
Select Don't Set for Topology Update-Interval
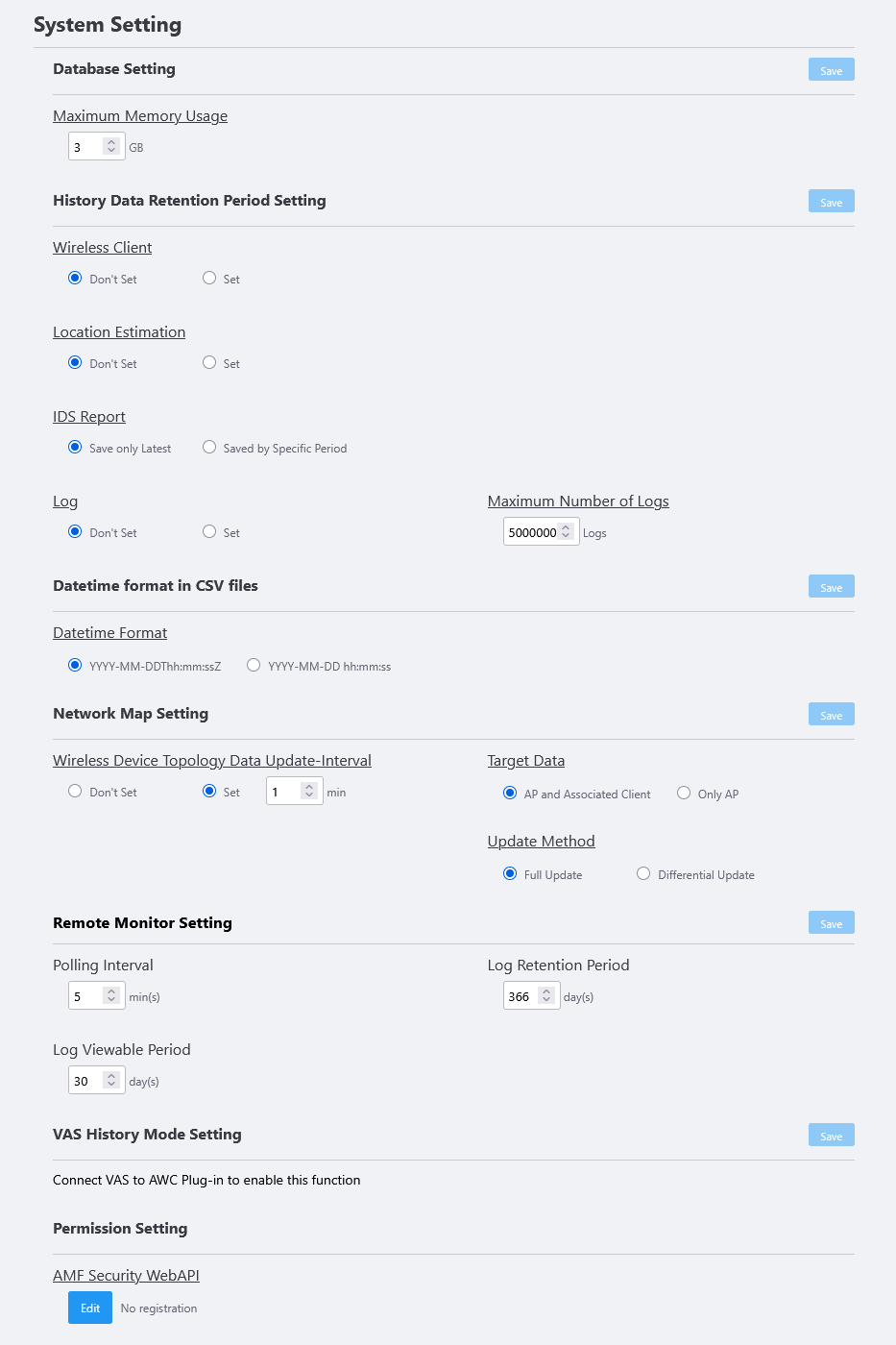coord(75,791)
